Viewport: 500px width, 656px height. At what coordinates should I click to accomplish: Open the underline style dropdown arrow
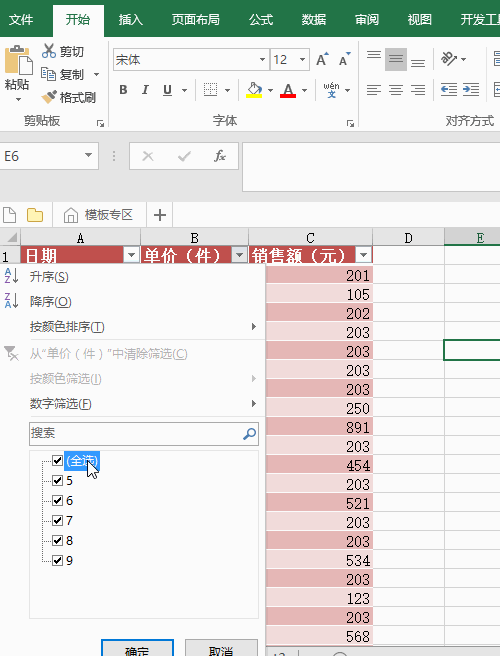[184, 90]
